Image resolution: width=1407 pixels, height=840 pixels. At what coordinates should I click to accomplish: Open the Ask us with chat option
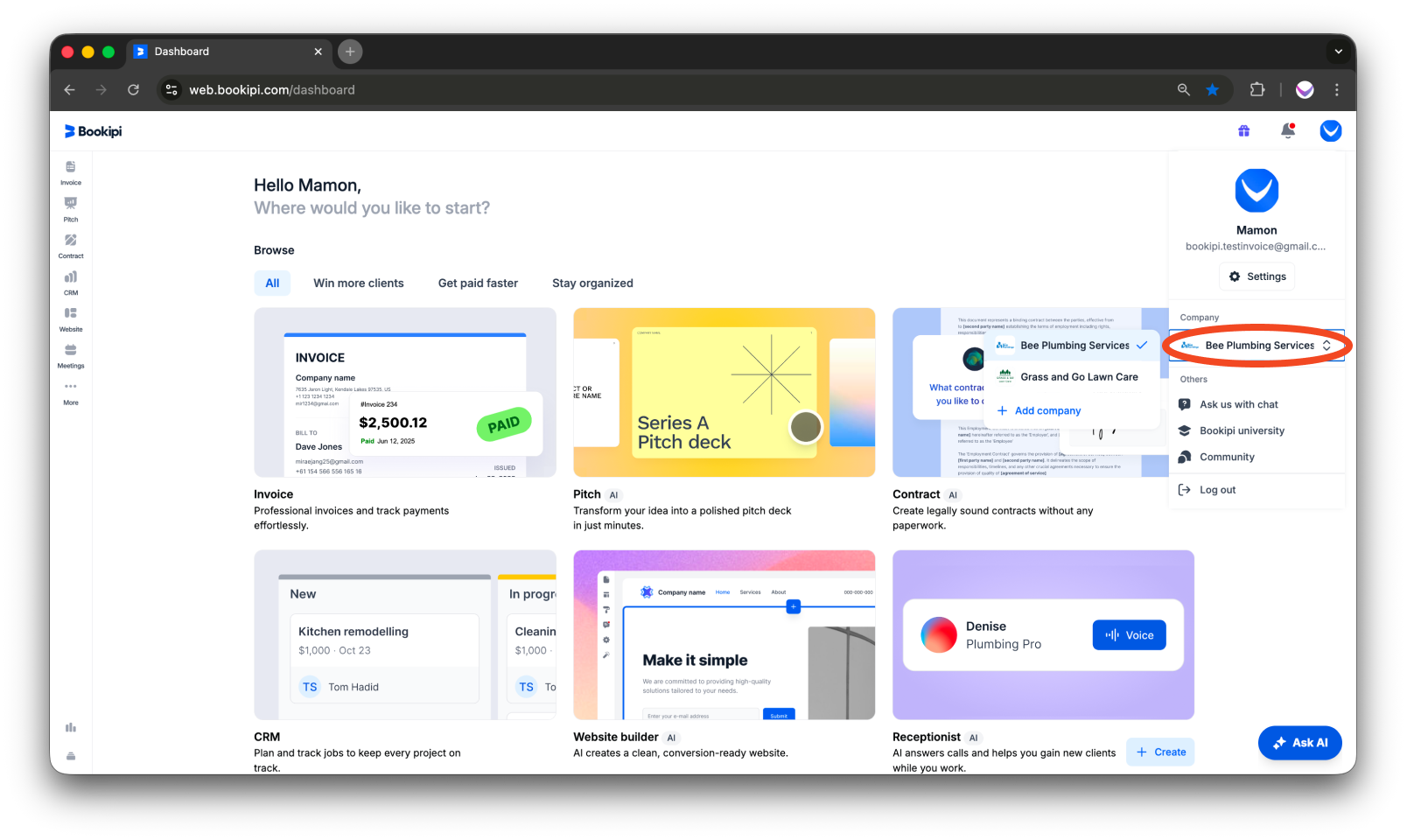[x=1236, y=404]
